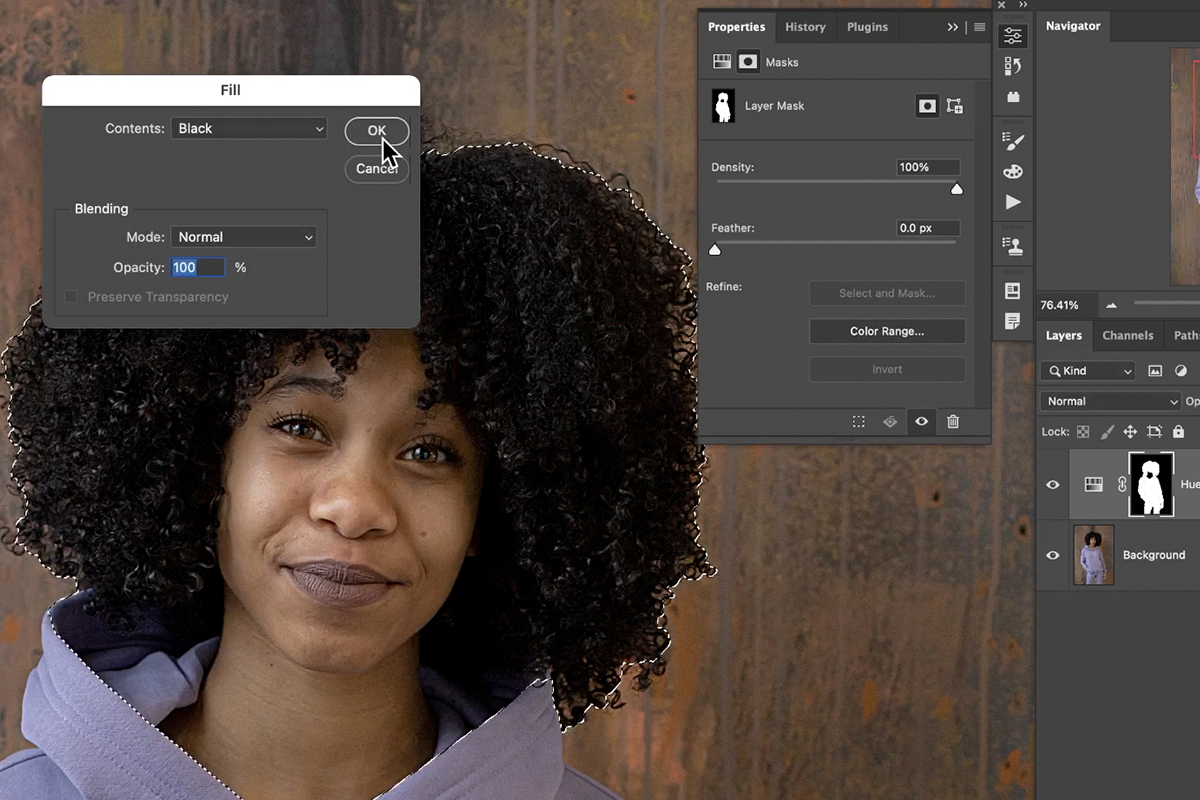Lock transparent pixels in Layers panel

pos(1083,432)
